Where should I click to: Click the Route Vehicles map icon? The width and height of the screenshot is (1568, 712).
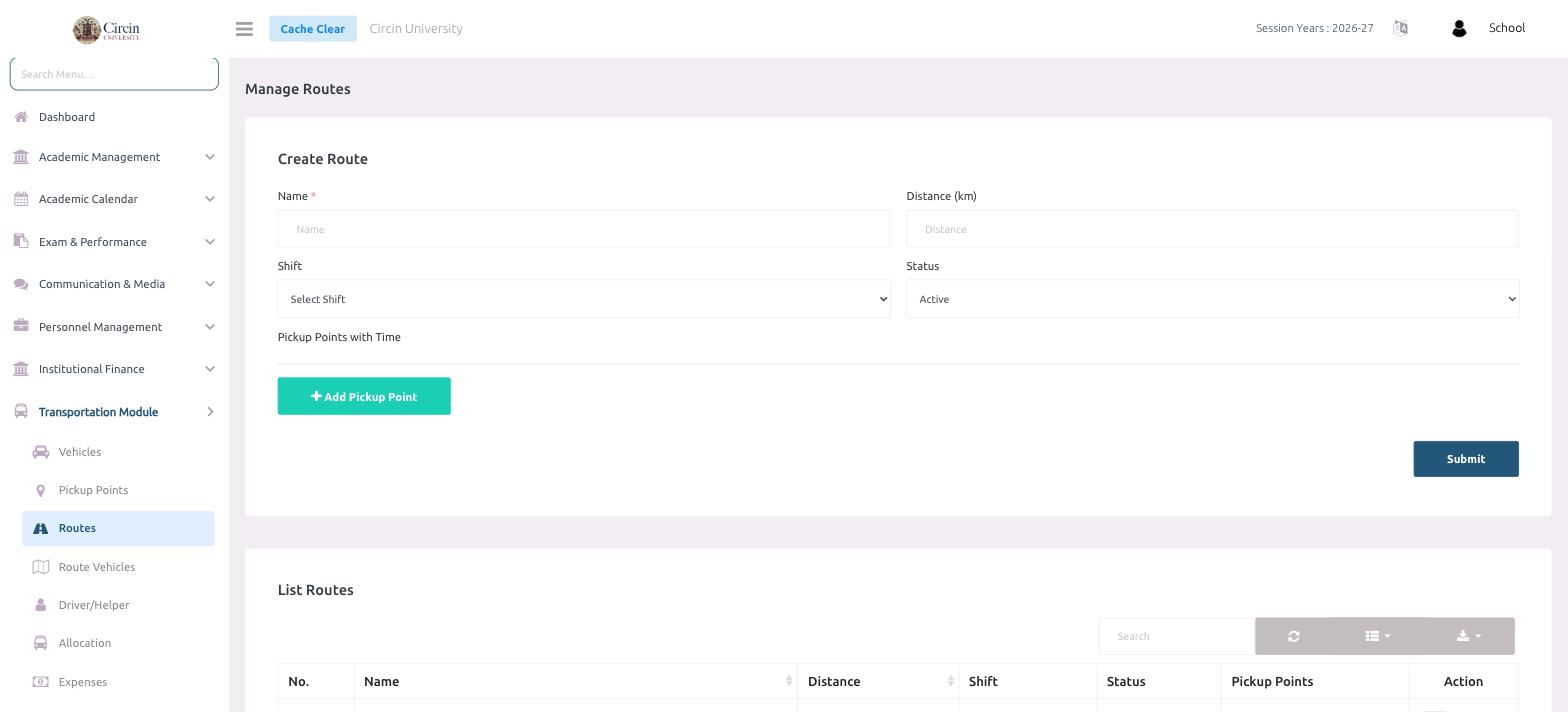click(x=41, y=567)
